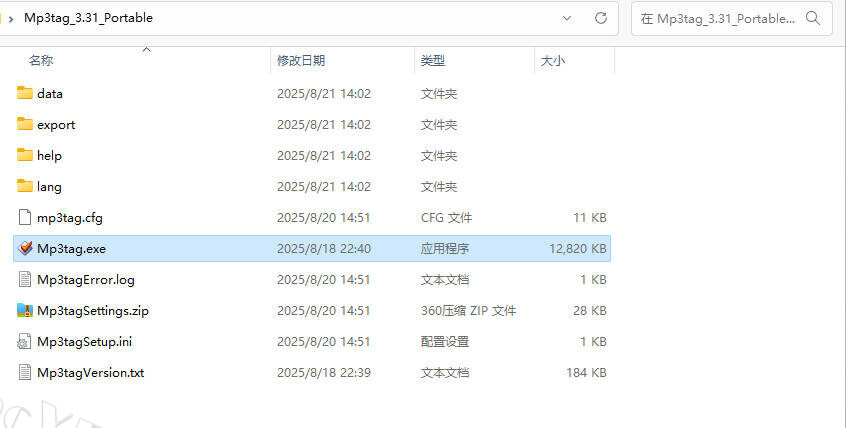Sort files by the 类型 column
Image resolution: width=846 pixels, height=428 pixels.
click(x=433, y=60)
